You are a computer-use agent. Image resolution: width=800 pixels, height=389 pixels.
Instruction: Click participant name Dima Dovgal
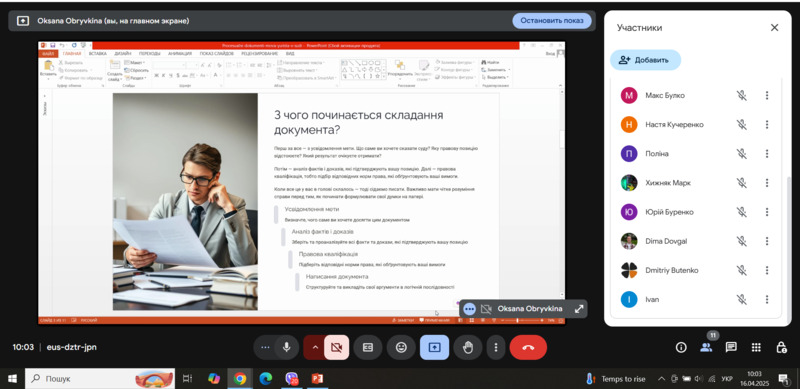[x=666, y=241]
